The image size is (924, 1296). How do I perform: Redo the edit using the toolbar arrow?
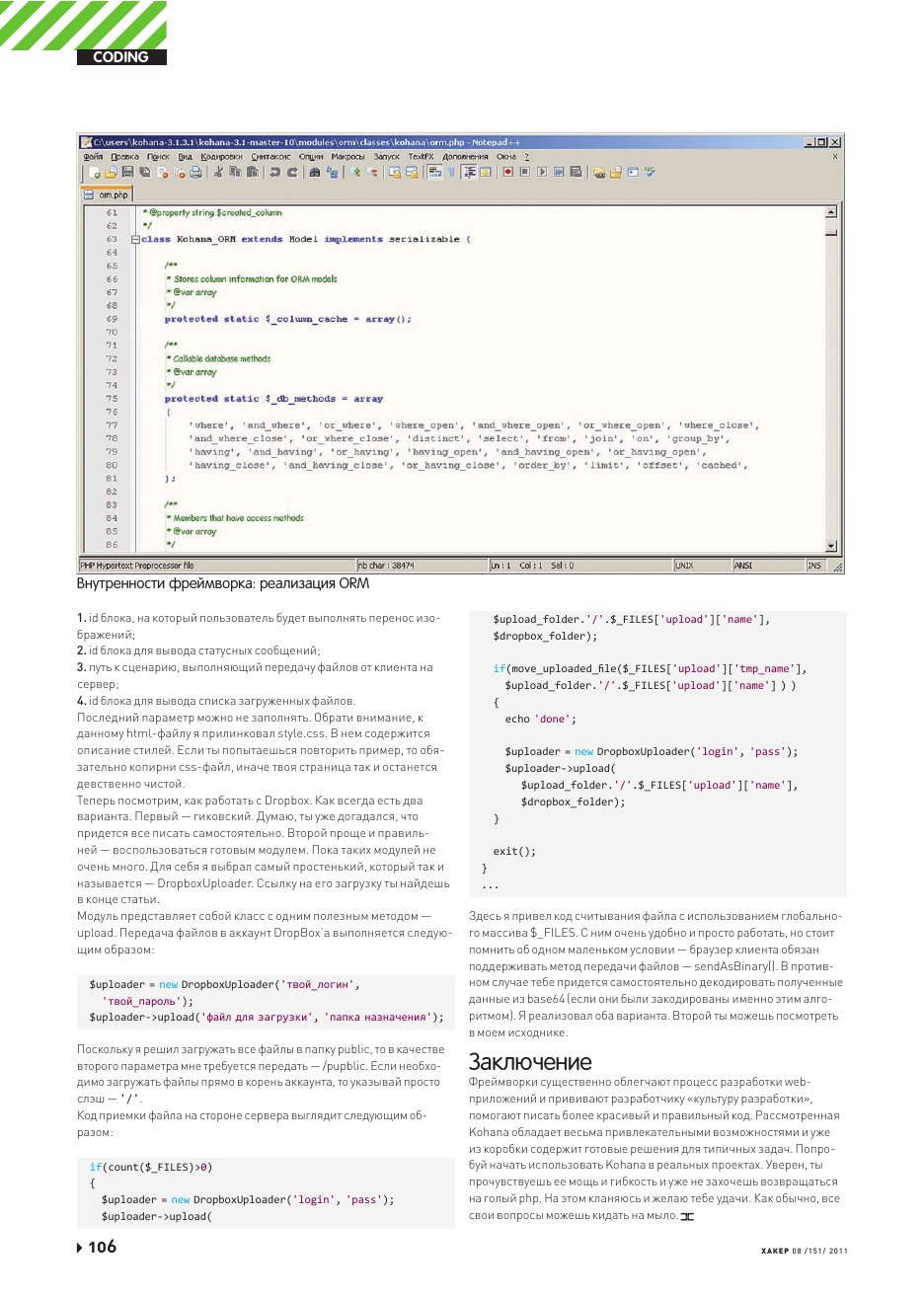click(x=292, y=173)
